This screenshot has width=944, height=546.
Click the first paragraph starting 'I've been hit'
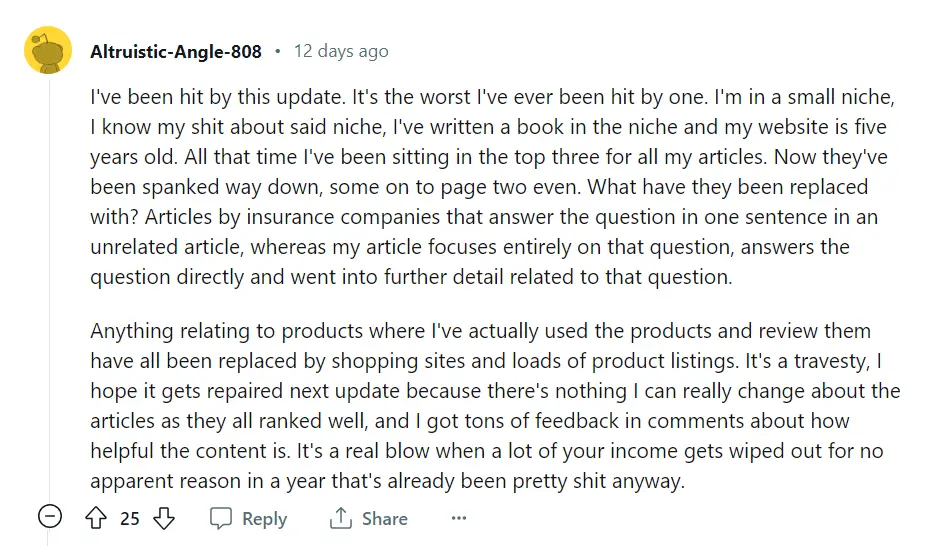click(492, 187)
